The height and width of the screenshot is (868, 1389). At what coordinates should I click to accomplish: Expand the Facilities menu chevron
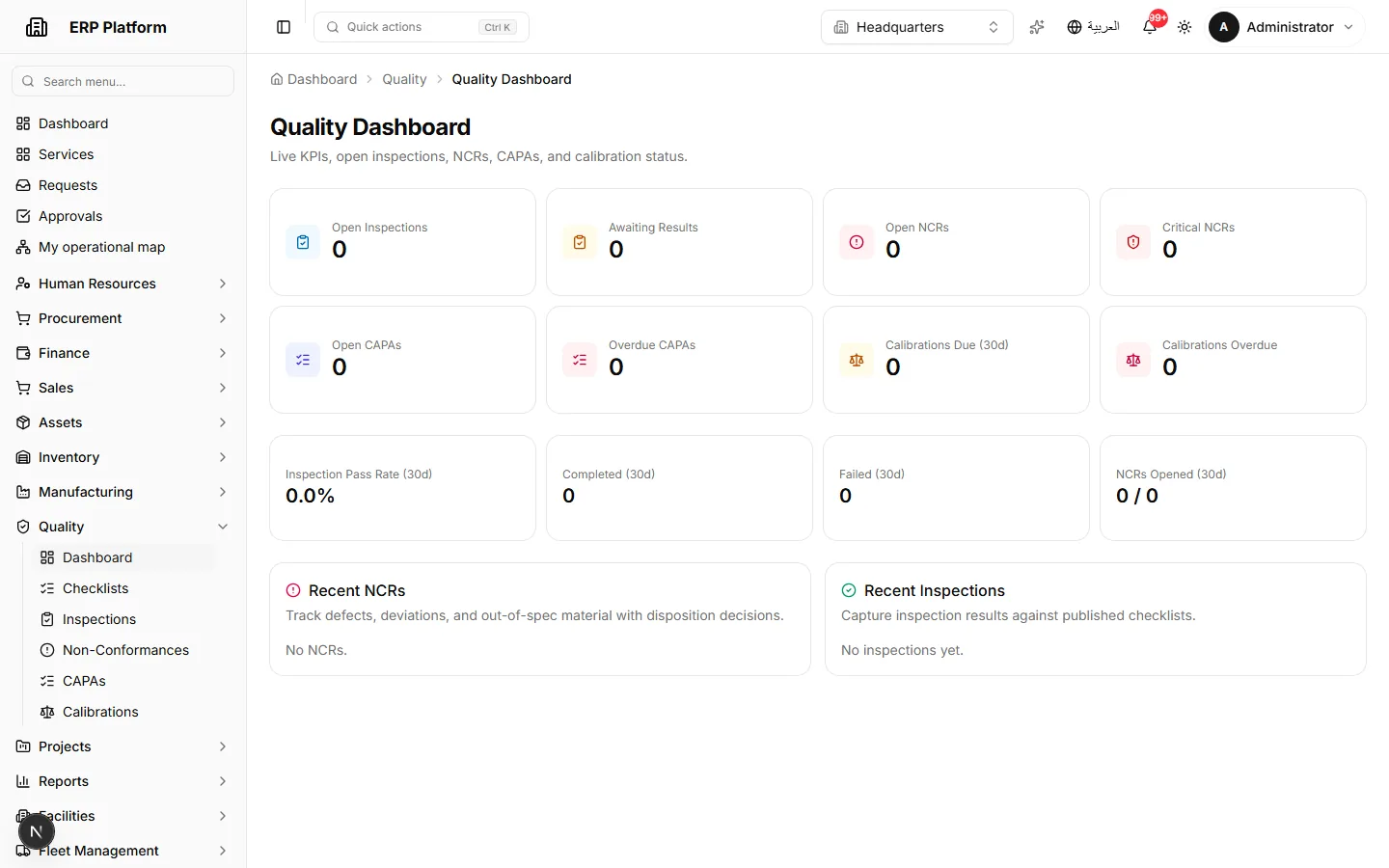pos(223,816)
